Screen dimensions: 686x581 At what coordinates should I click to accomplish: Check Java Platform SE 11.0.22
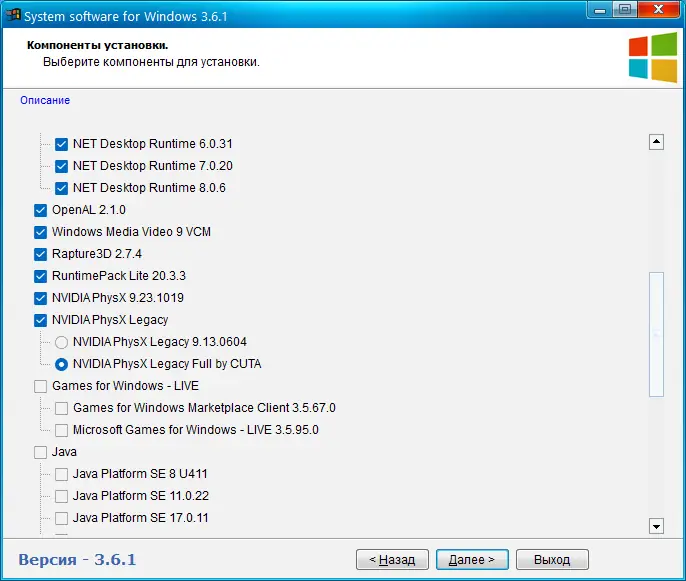61,496
